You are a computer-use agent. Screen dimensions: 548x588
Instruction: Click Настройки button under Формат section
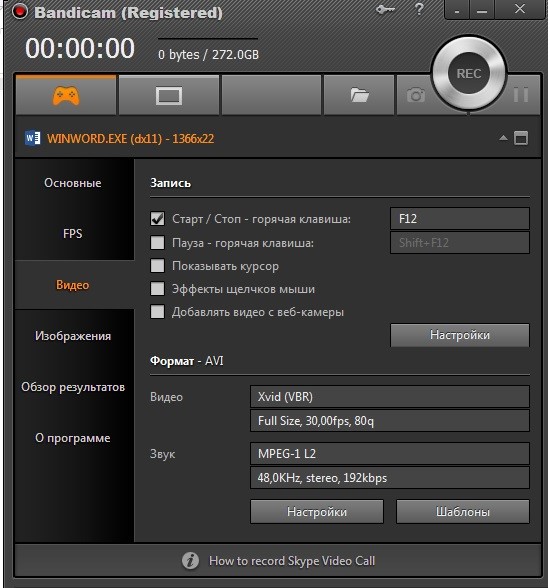[317, 512]
